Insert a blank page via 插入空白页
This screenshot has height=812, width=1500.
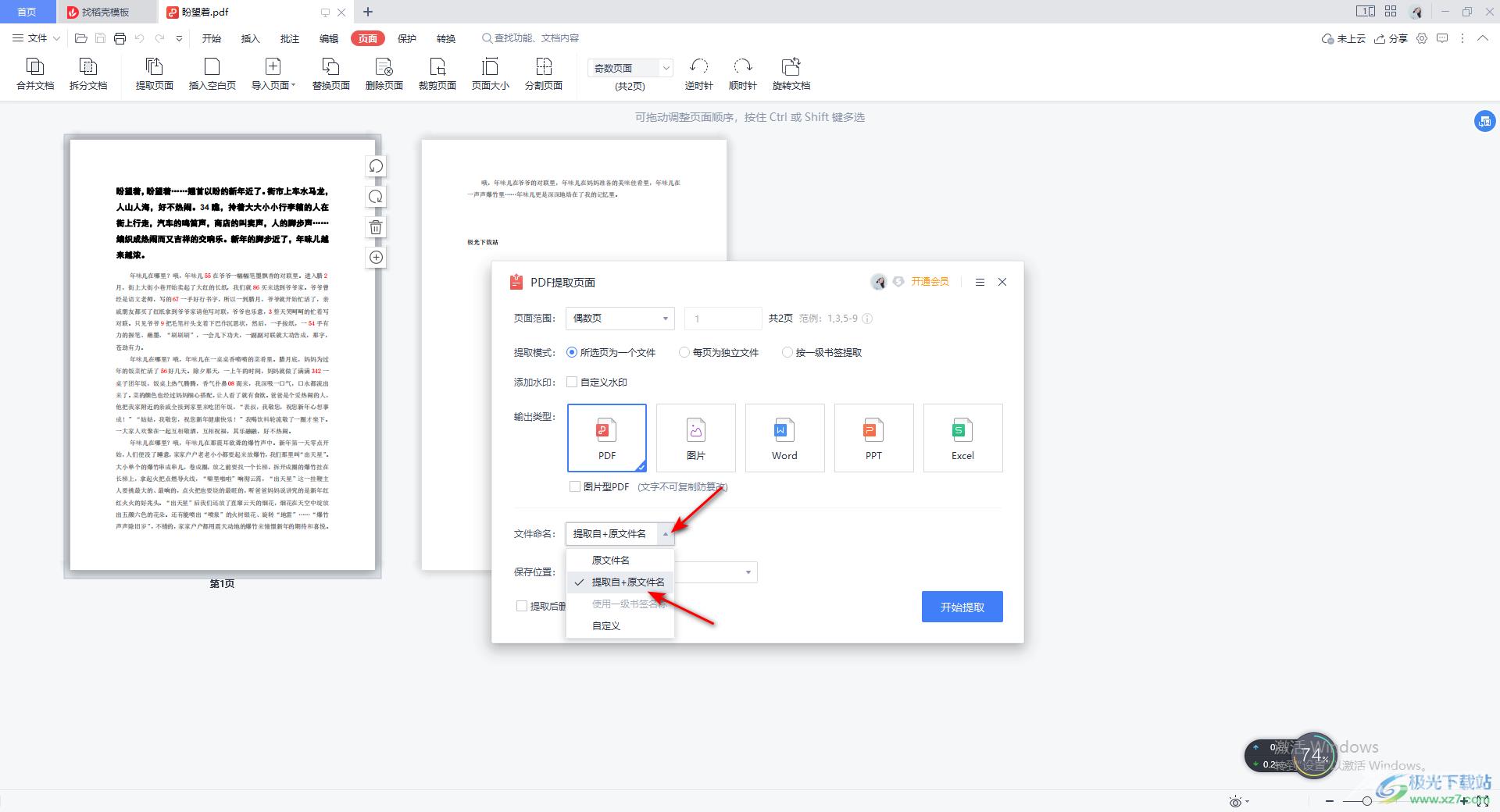click(212, 74)
